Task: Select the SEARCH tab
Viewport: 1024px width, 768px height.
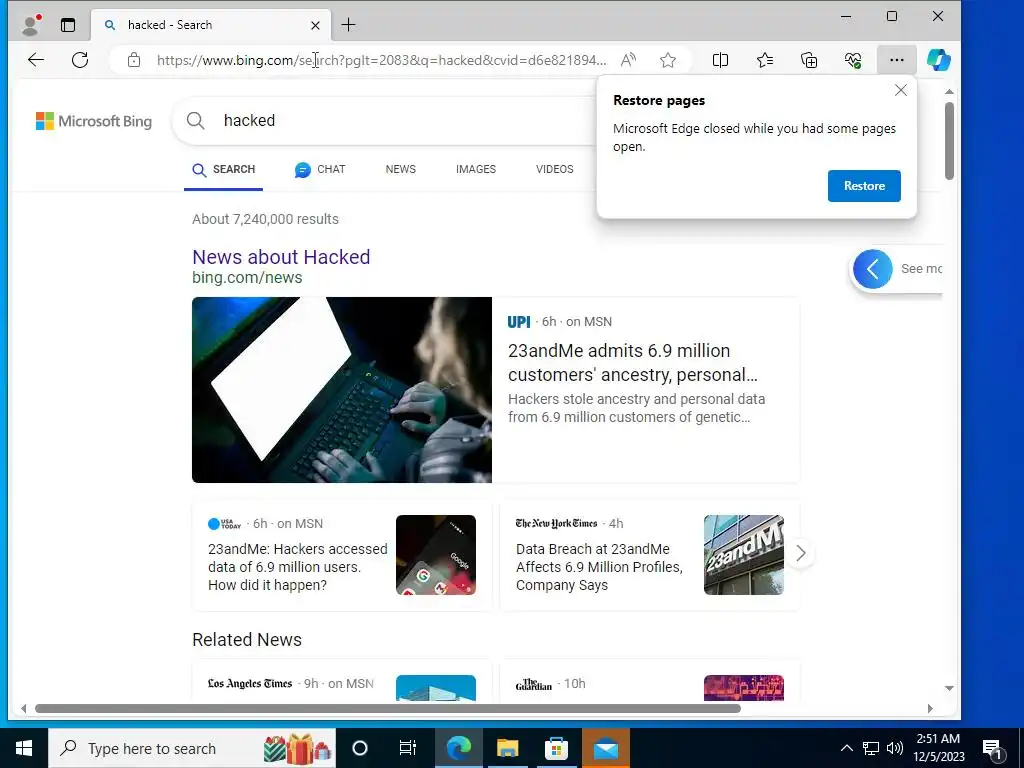Action: pos(223,169)
